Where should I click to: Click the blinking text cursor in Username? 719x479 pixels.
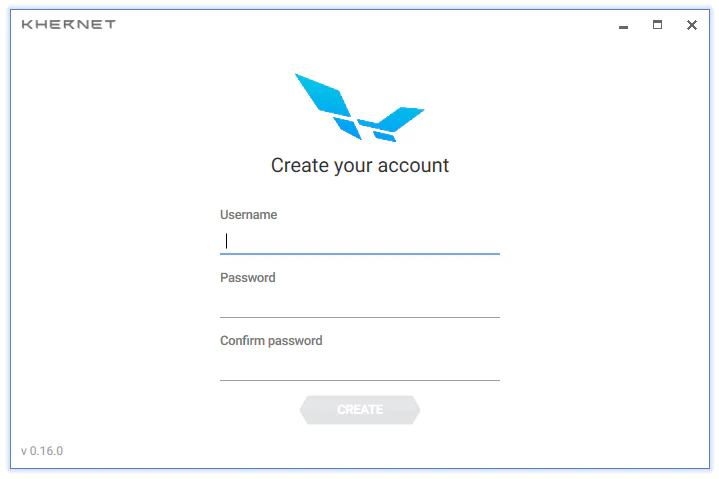click(227, 241)
